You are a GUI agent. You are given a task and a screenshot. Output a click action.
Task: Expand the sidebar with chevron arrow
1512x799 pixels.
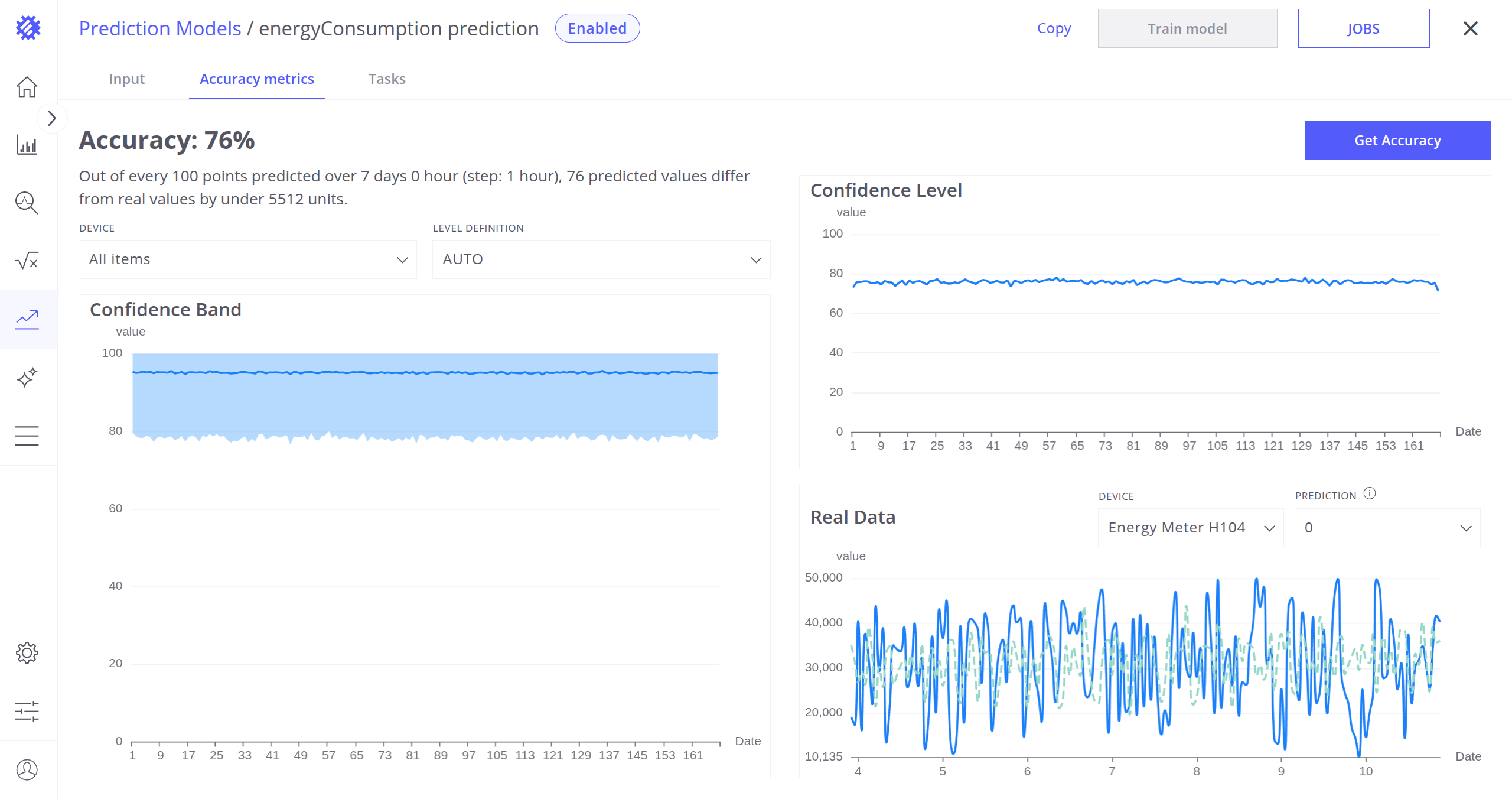click(x=52, y=118)
